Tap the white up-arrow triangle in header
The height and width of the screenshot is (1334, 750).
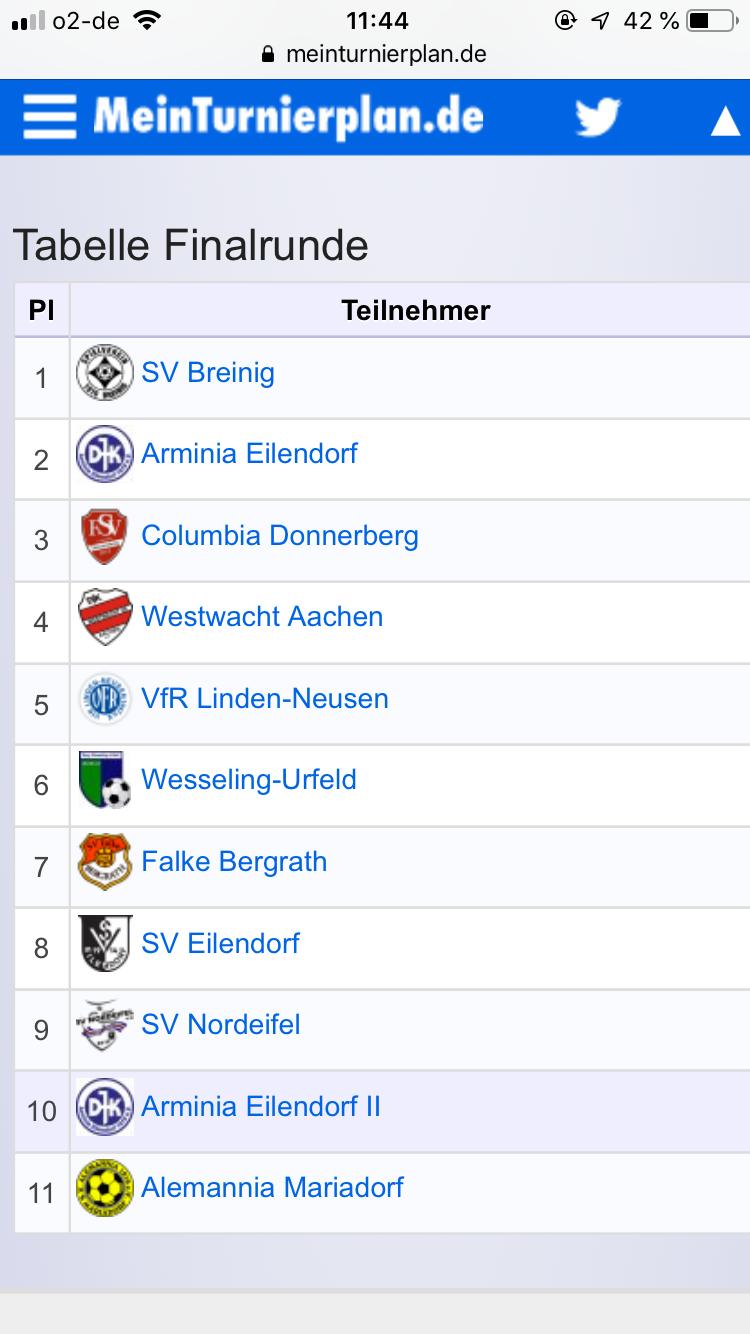point(725,122)
